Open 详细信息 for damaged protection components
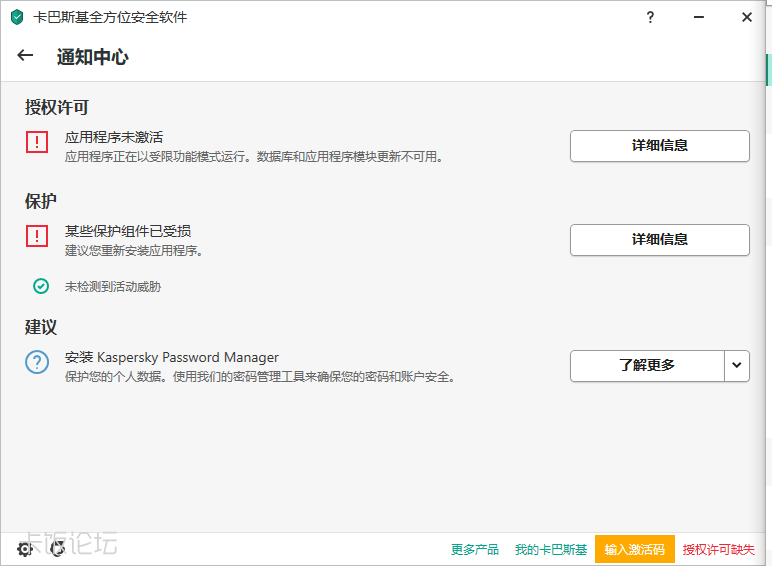This screenshot has height=566, width=772. [x=660, y=240]
